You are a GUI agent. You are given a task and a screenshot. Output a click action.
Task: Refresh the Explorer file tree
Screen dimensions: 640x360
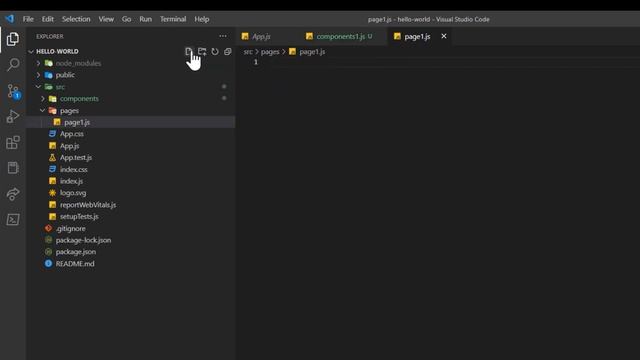click(x=215, y=51)
